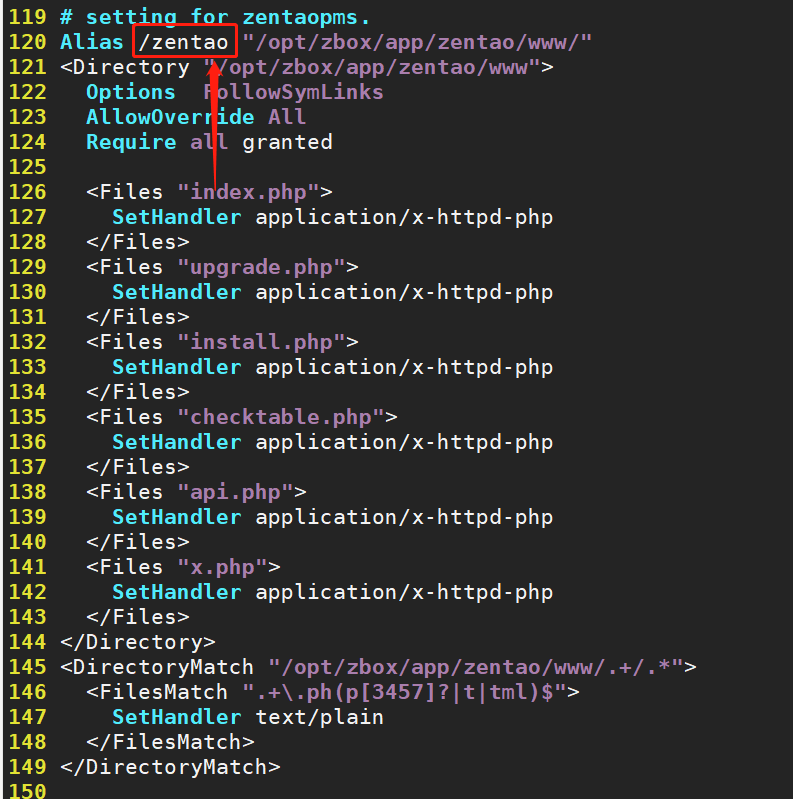Viewport: 793px width, 799px height.
Task: Place cursor on the "Options" directive
Action: coord(130,92)
